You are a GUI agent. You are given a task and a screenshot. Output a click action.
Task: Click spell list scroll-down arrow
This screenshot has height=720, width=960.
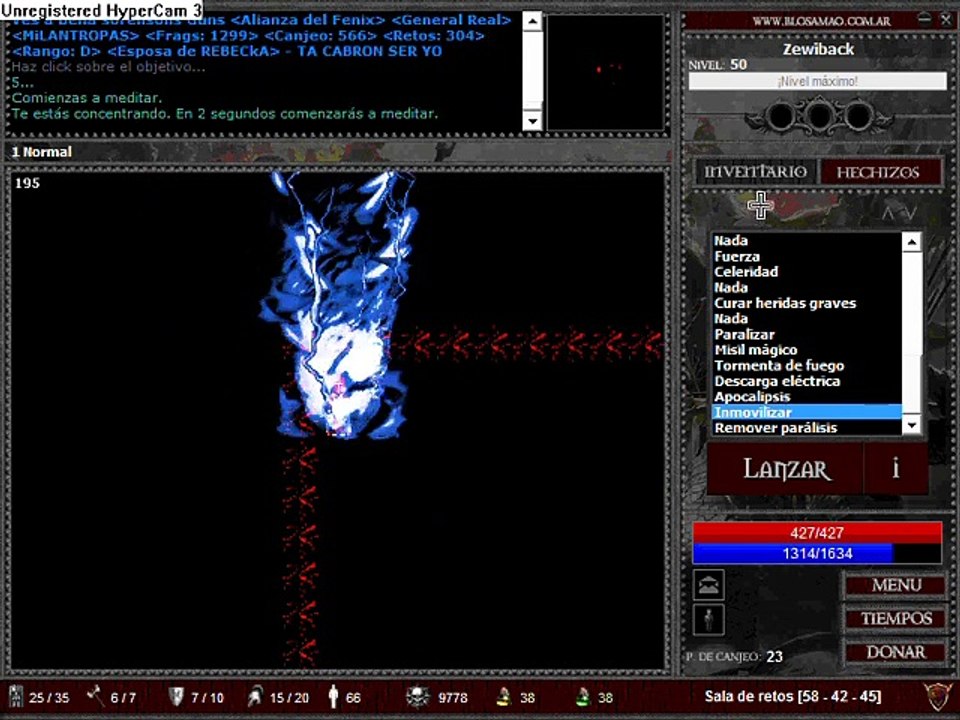point(912,425)
